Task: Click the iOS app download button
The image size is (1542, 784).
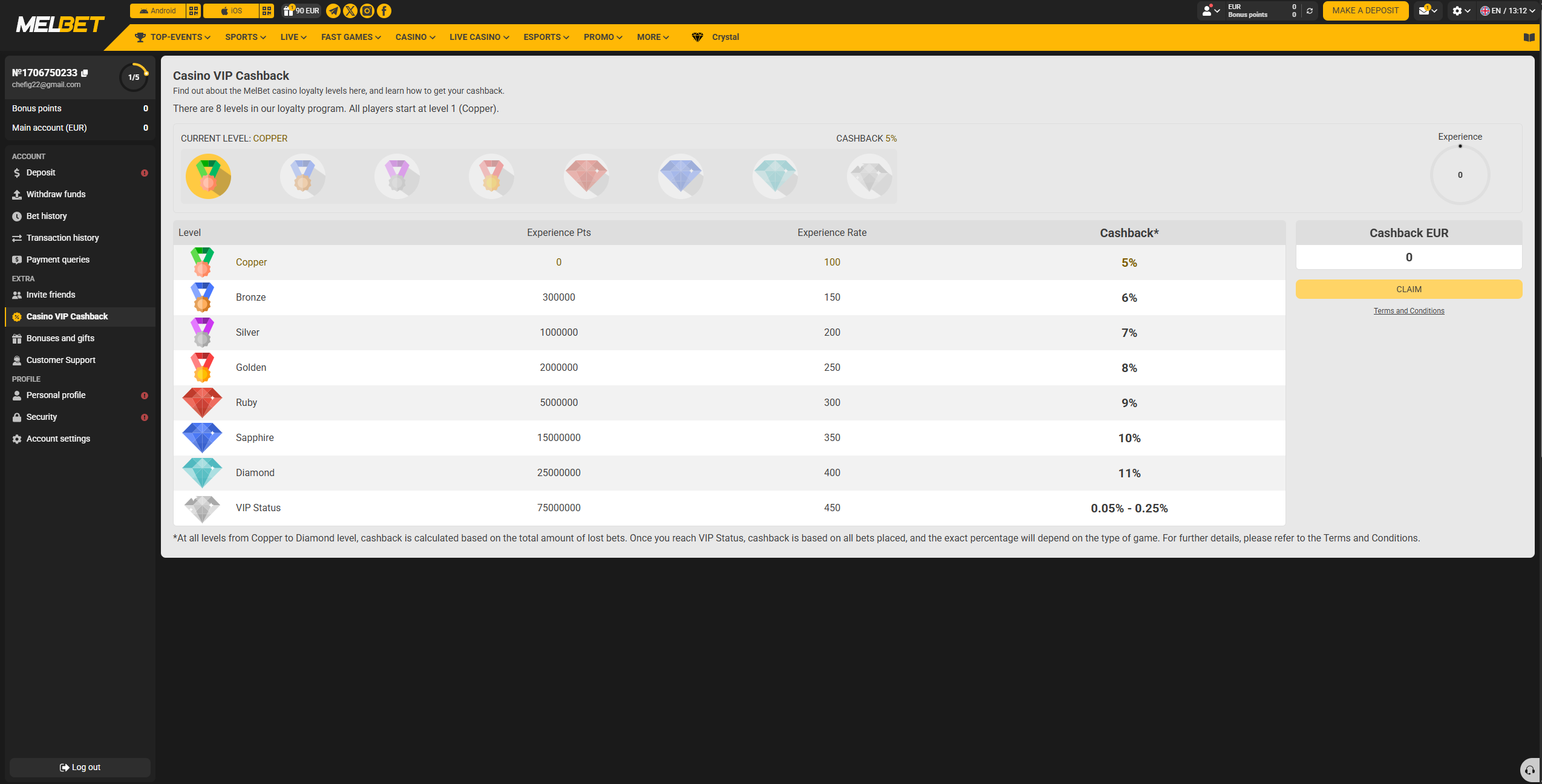Action: (x=231, y=11)
